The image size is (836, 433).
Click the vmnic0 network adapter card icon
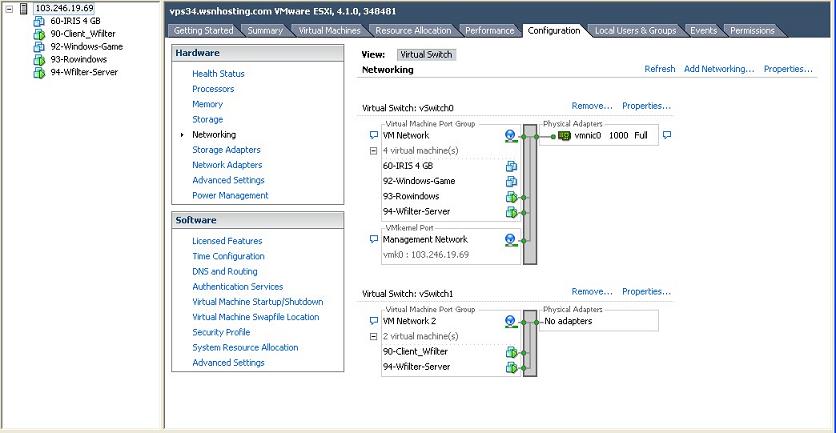(564, 136)
